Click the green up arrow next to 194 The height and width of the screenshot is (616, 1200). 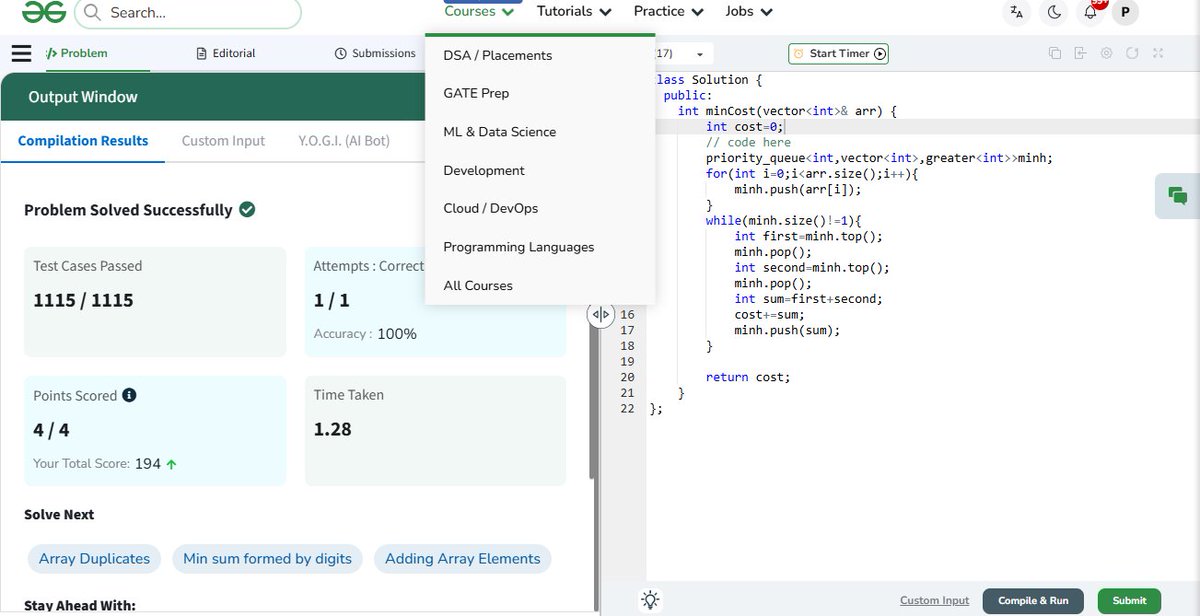172,464
